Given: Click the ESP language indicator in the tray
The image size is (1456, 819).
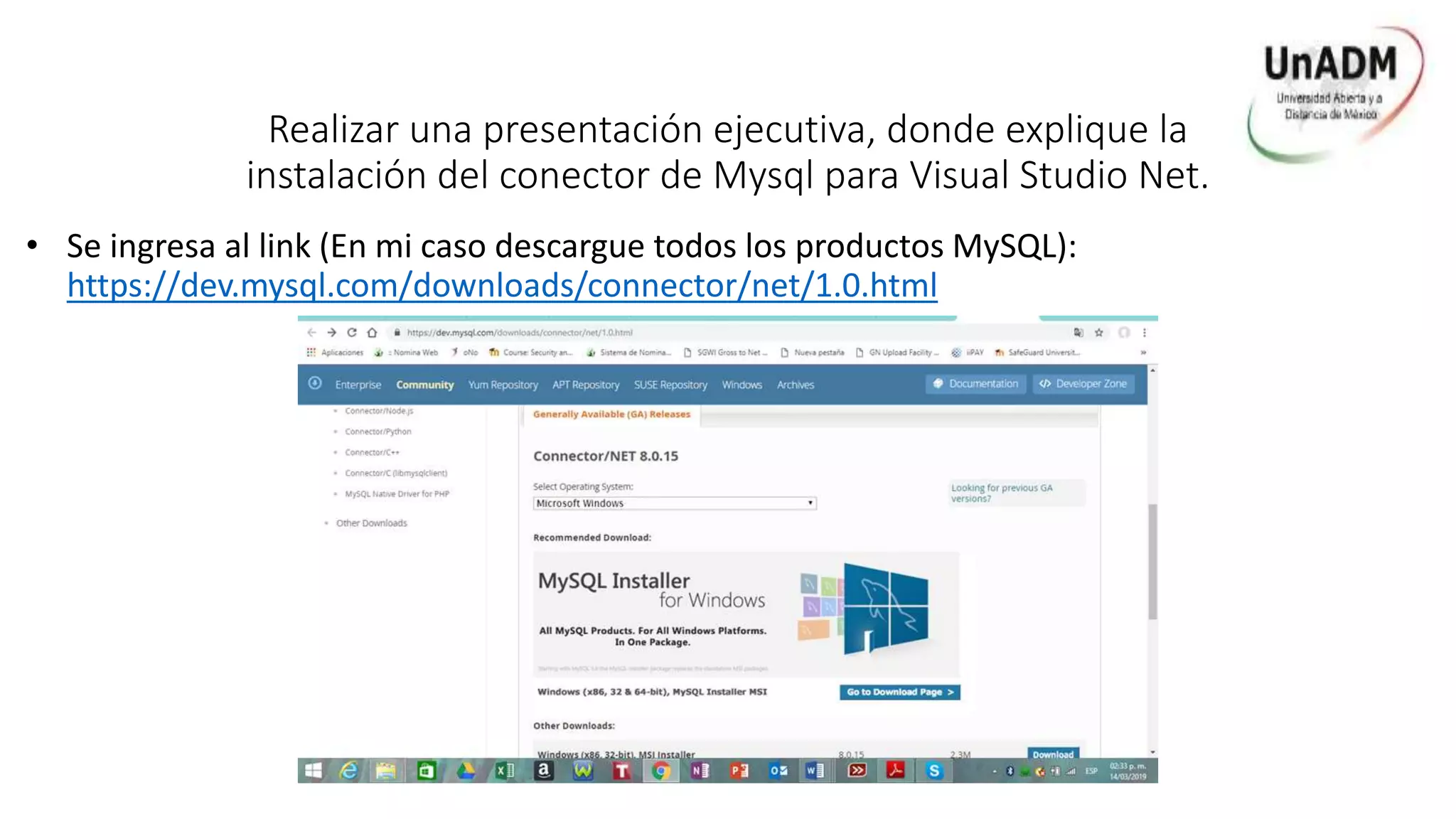Looking at the screenshot, I should click(1091, 771).
